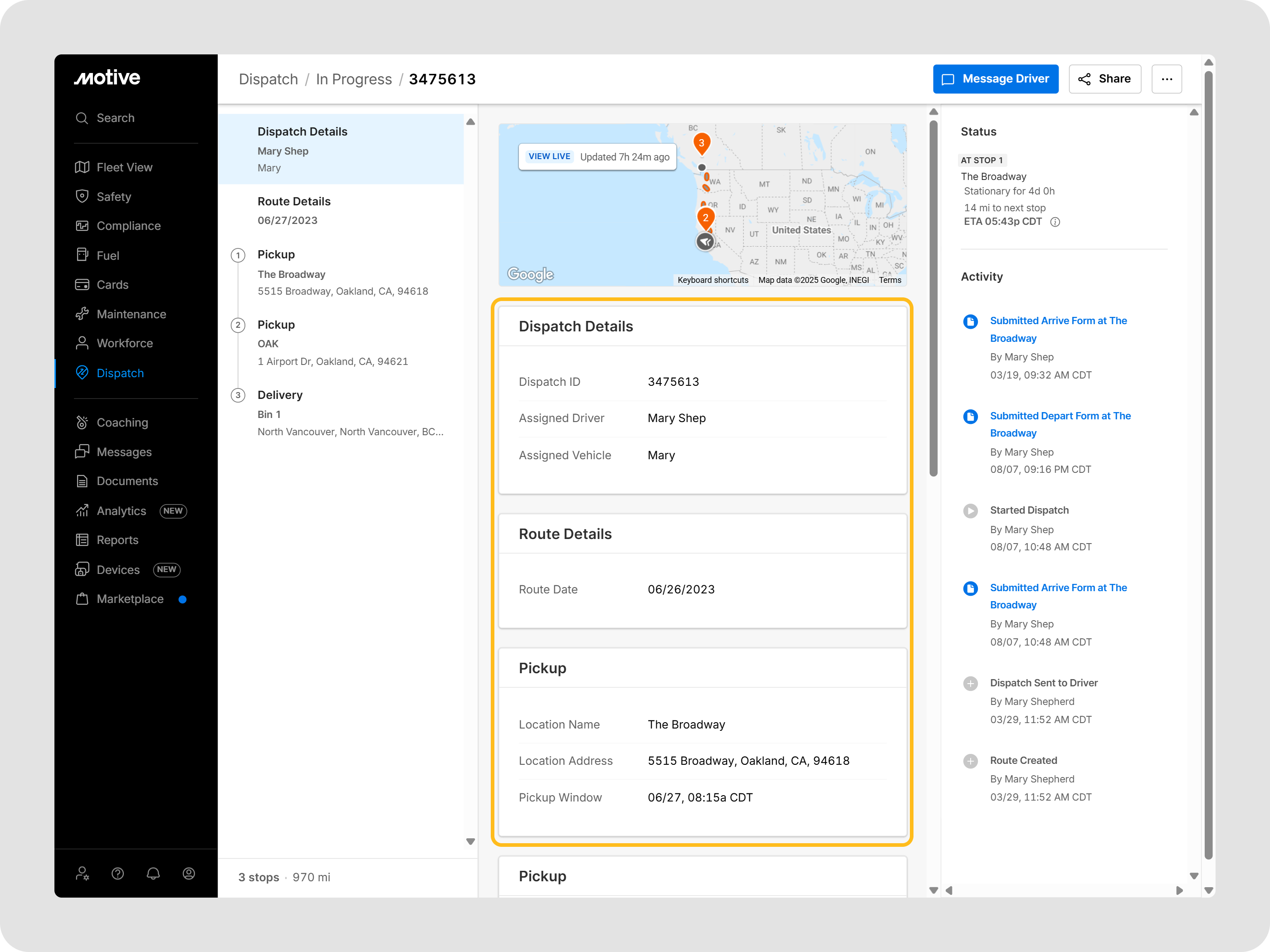Screen dimensions: 1270x952
Task: Open the three-dot more options menu
Action: point(1167,79)
